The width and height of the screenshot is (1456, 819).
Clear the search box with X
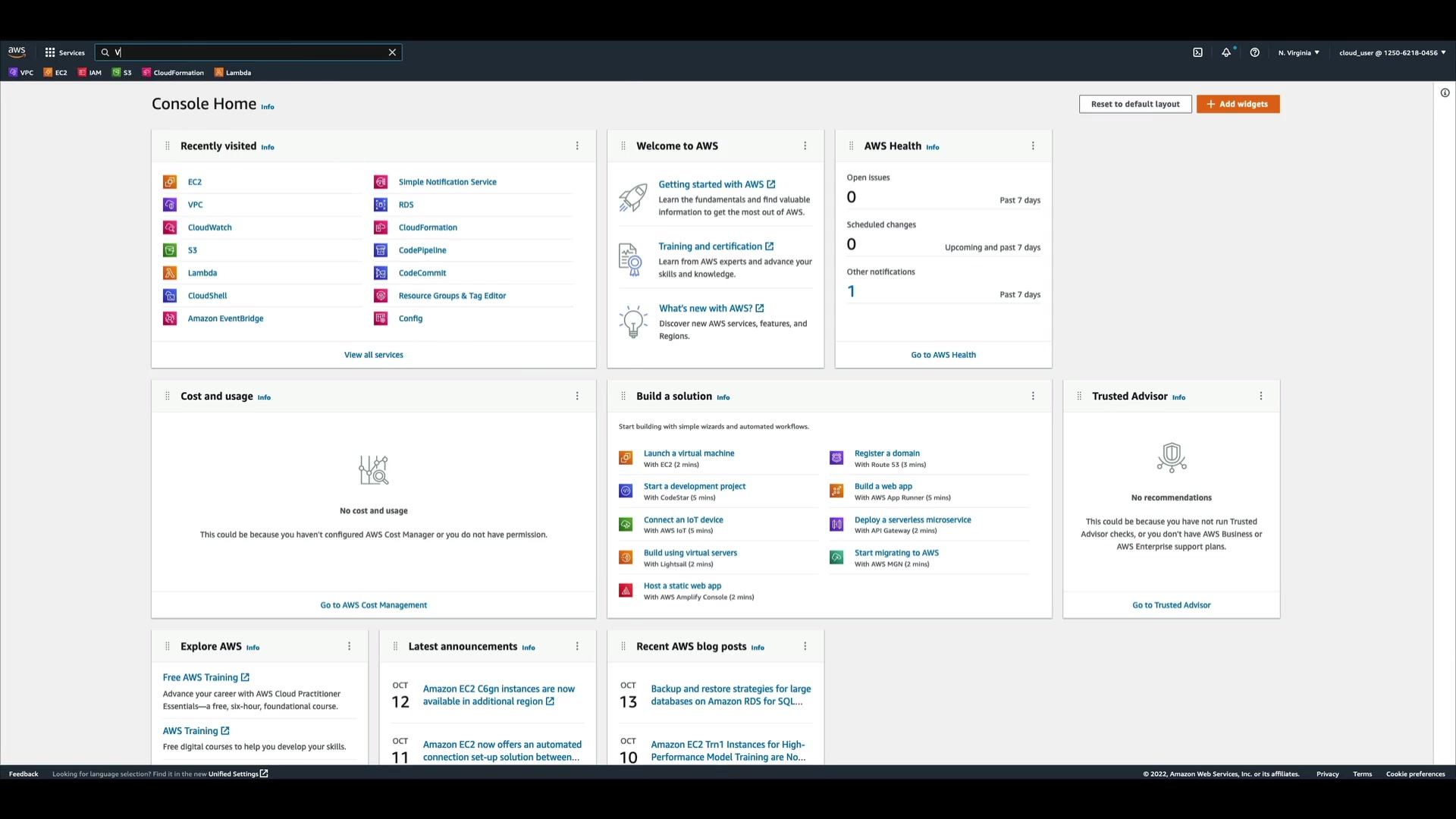(x=392, y=52)
